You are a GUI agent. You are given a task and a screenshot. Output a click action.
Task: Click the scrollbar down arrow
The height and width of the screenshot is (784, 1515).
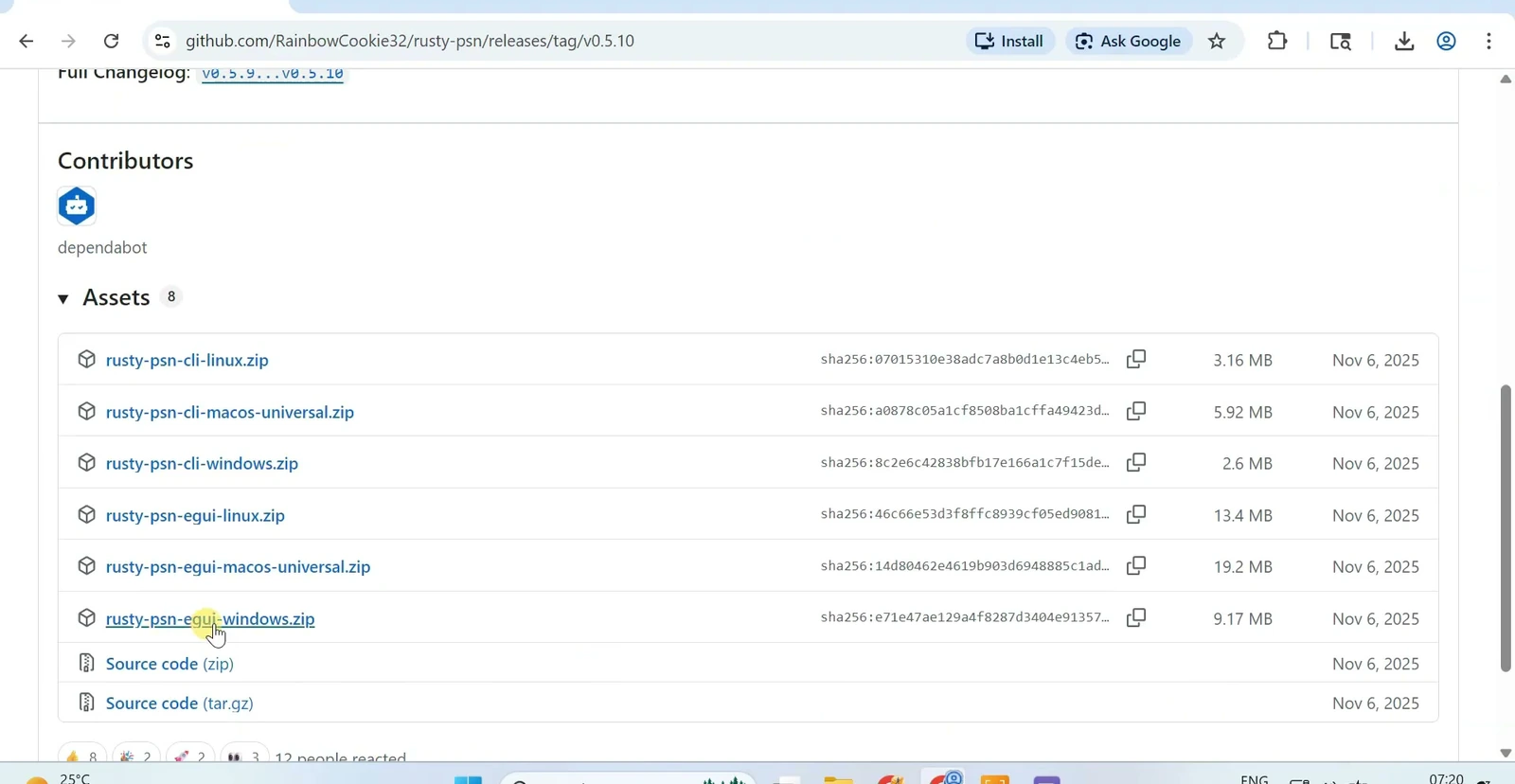click(x=1506, y=754)
